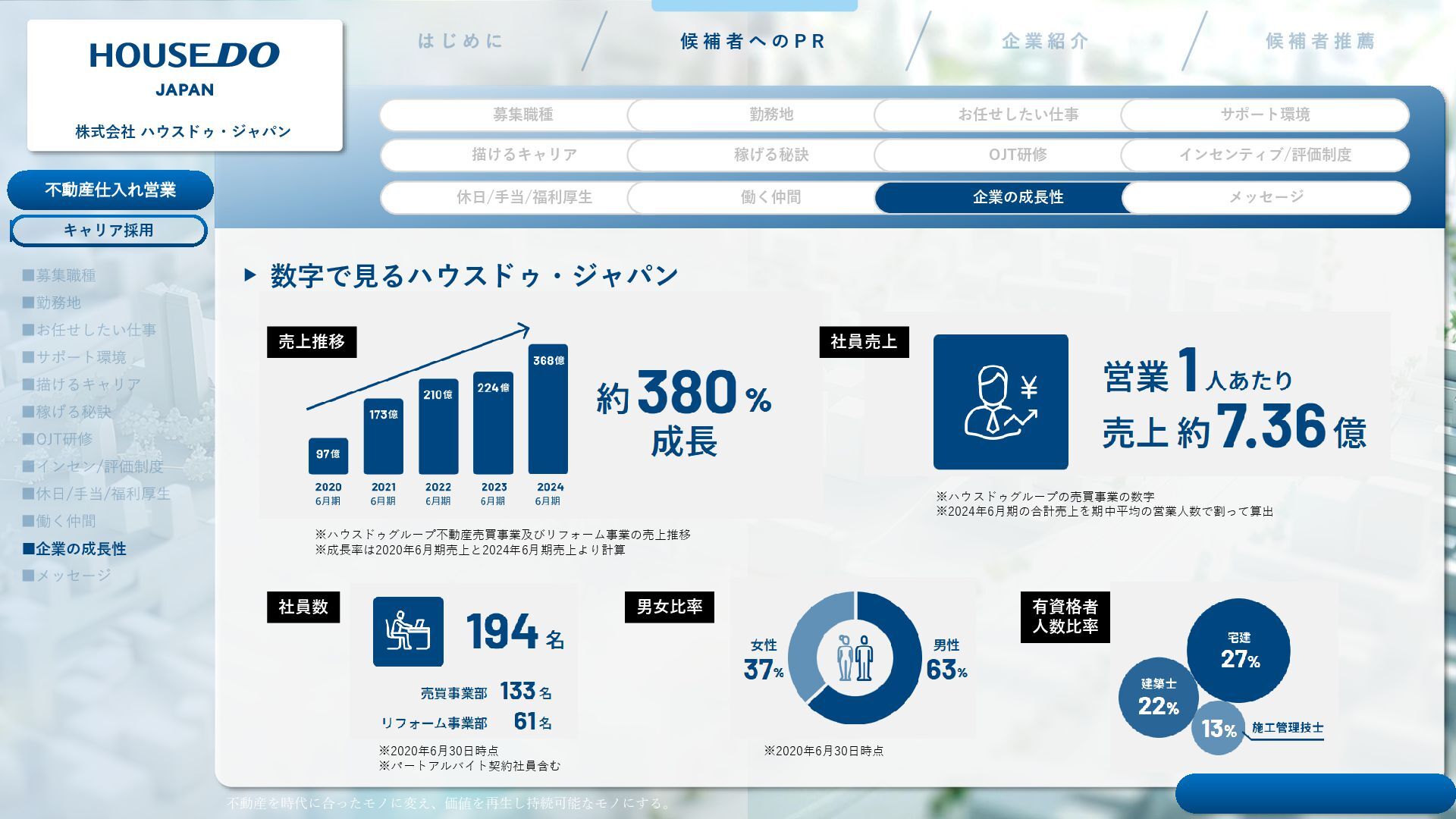Go to サポート環境 in the sidebar
The width and height of the screenshot is (1456, 819).
(74, 357)
